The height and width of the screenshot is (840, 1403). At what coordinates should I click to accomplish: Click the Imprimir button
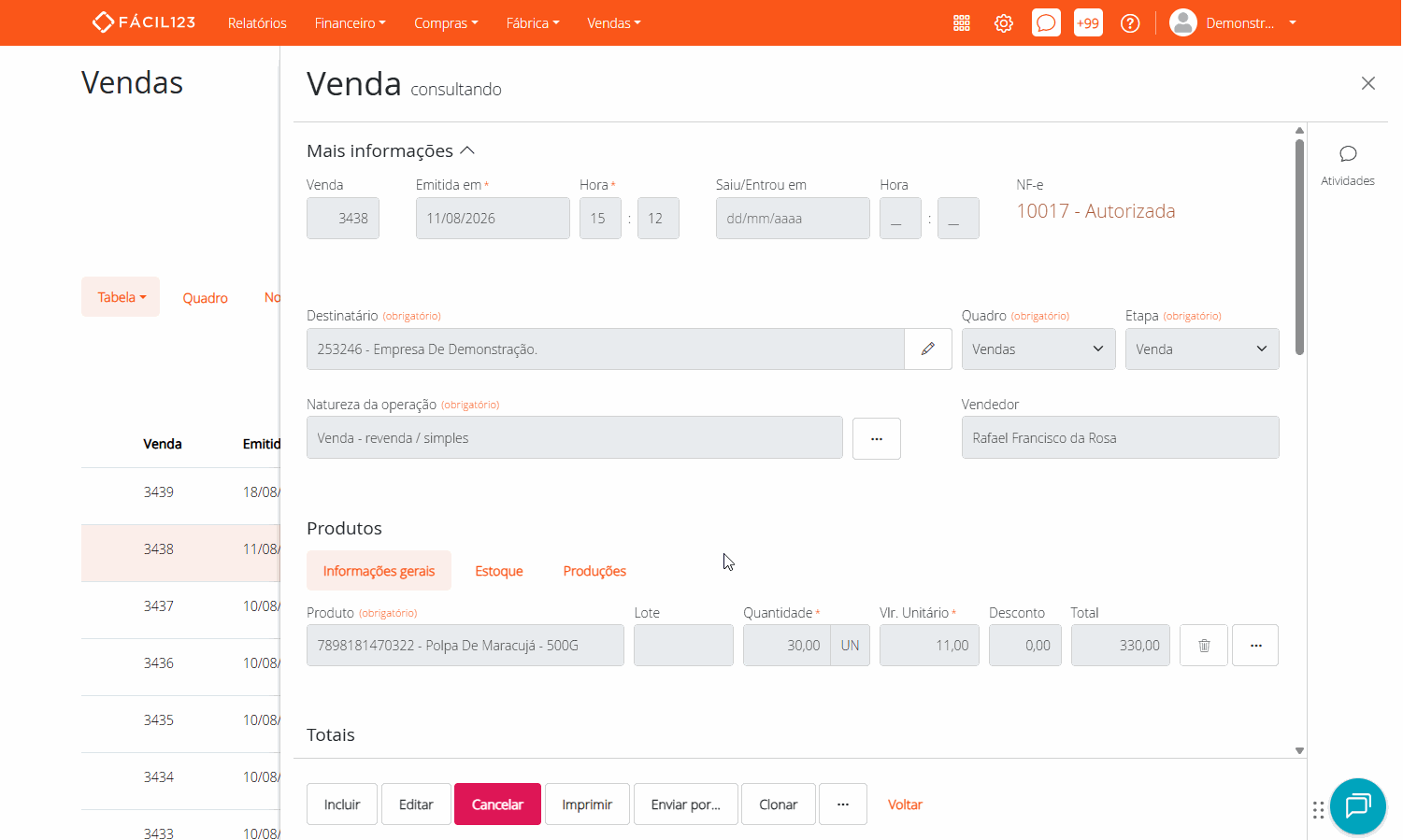point(587,804)
